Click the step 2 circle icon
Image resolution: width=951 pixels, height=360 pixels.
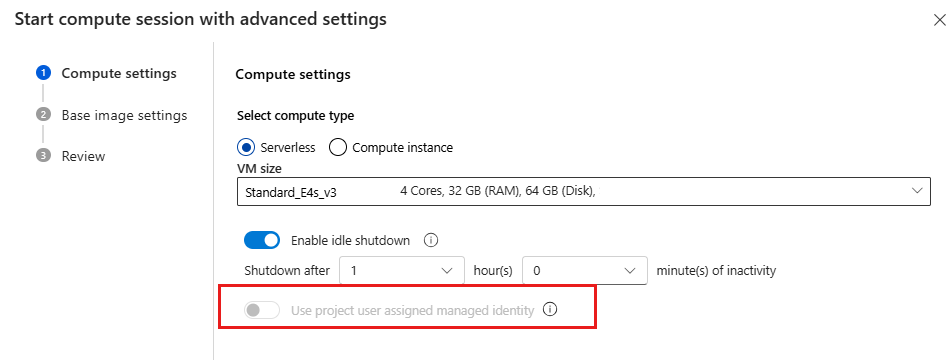point(43,115)
